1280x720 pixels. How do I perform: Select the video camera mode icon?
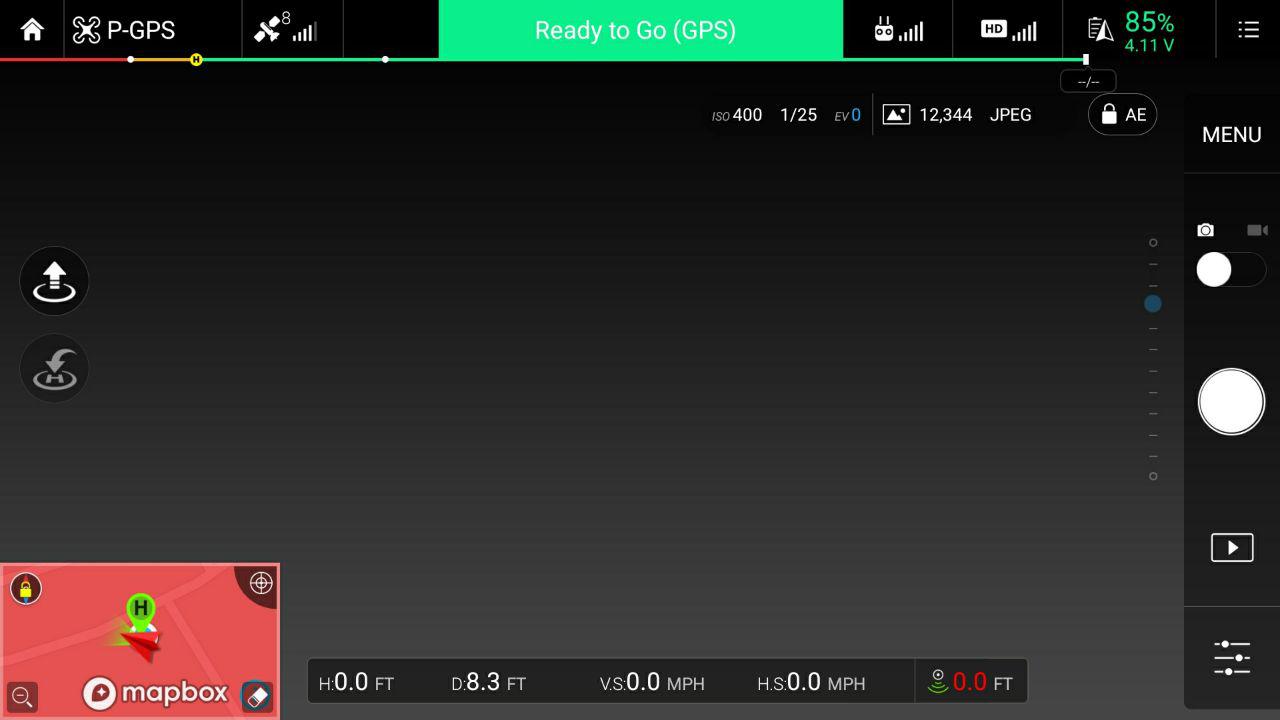[1257, 230]
